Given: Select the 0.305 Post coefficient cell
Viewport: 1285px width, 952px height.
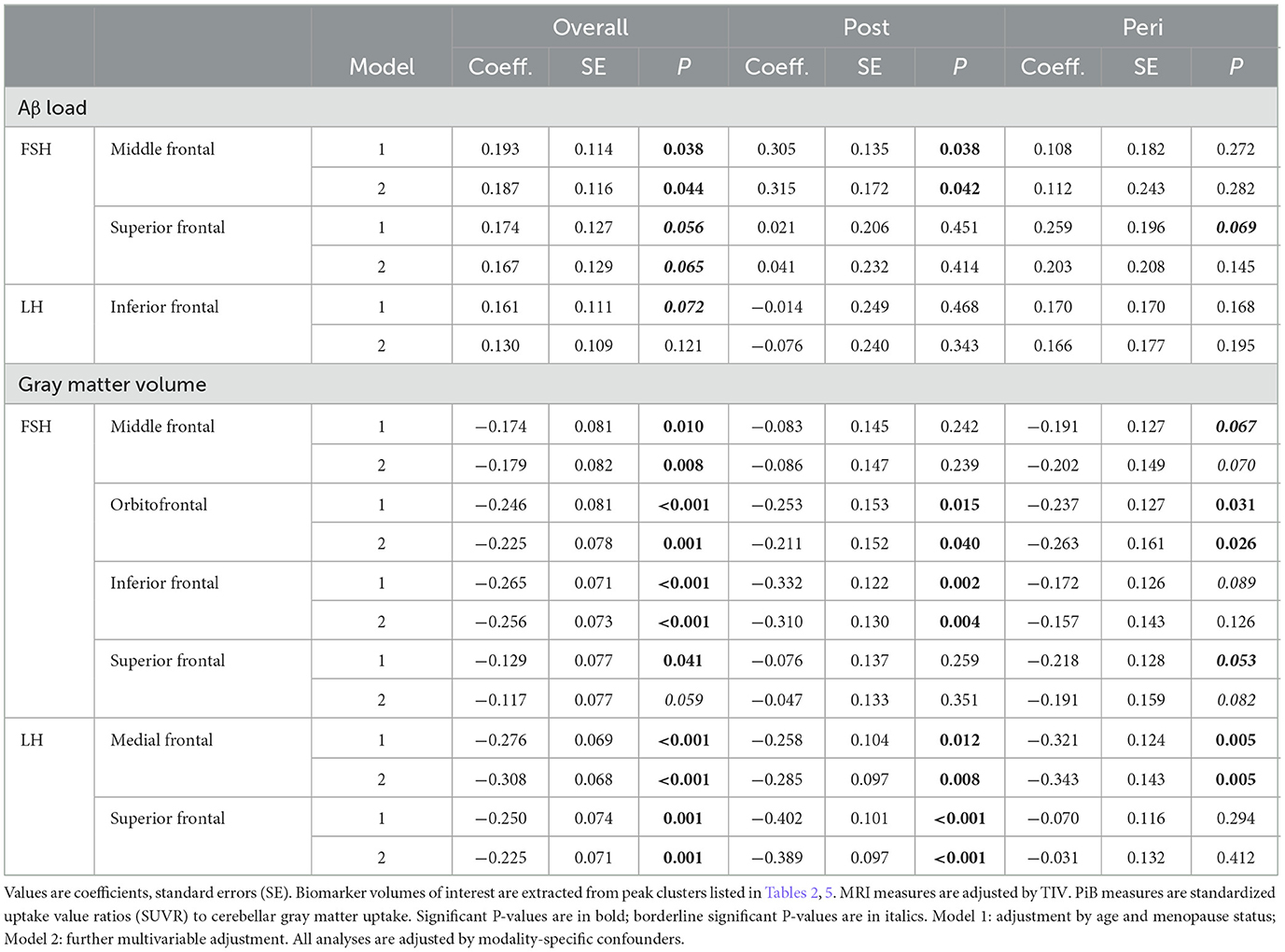Looking at the screenshot, I should click(776, 149).
